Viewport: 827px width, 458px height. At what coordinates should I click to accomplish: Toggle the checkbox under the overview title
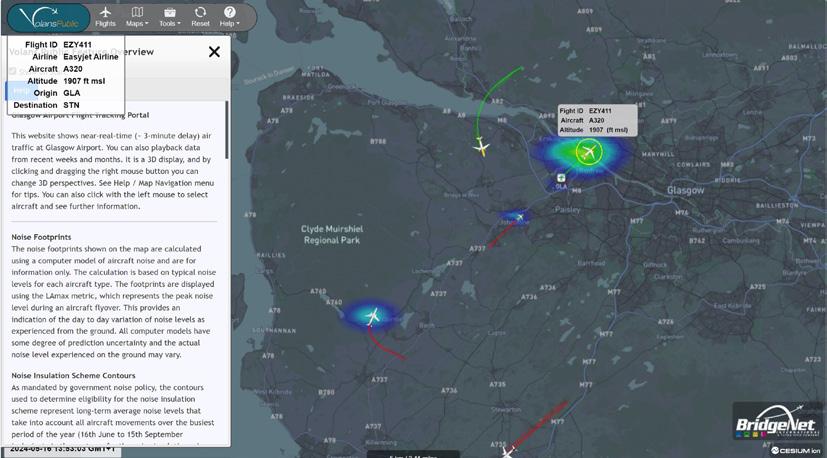(x=13, y=71)
